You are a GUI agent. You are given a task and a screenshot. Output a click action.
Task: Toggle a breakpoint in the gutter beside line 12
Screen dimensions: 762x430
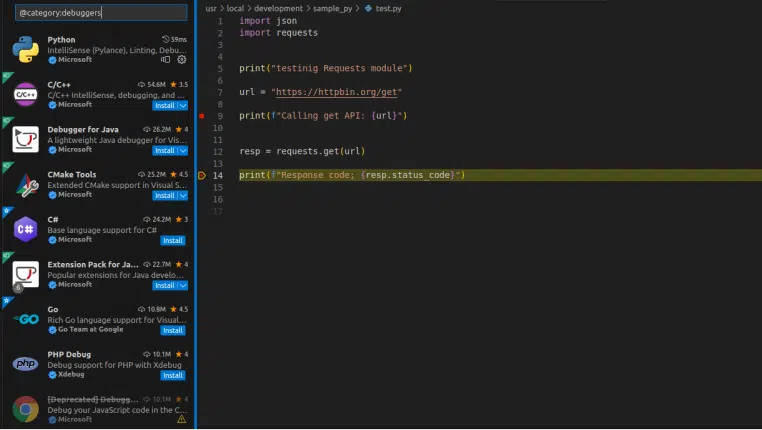click(x=202, y=151)
